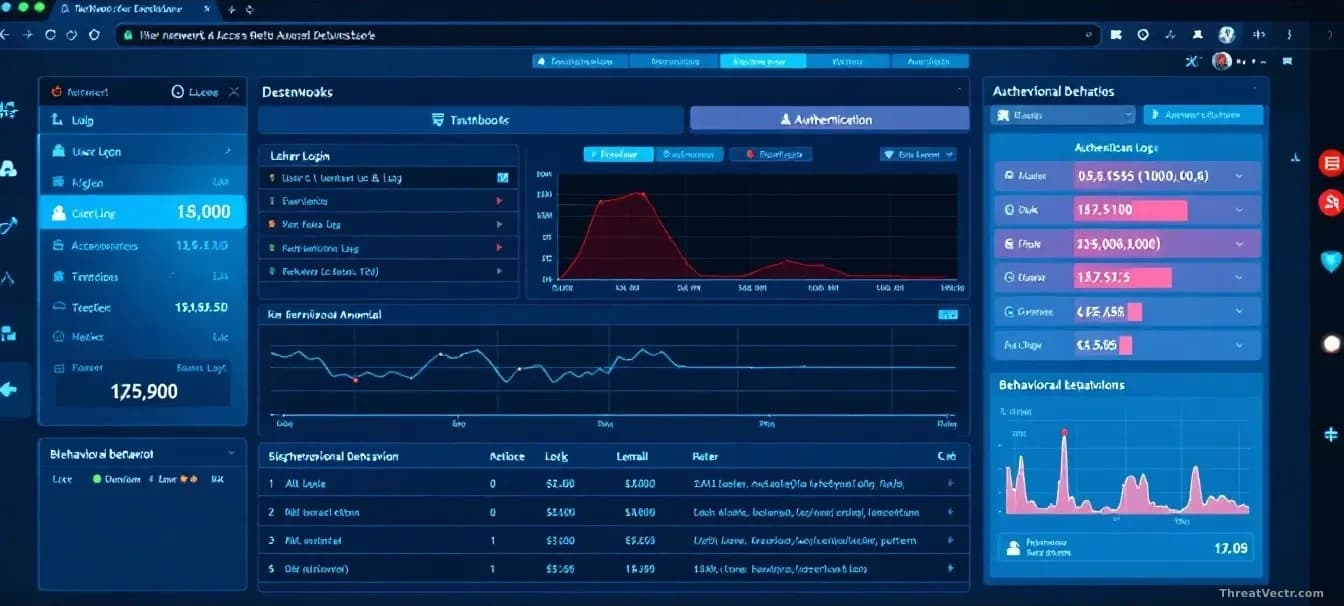Screen dimensions: 1344x606
Task: Close the left panel with its X
Action: pyautogui.click(x=234, y=92)
